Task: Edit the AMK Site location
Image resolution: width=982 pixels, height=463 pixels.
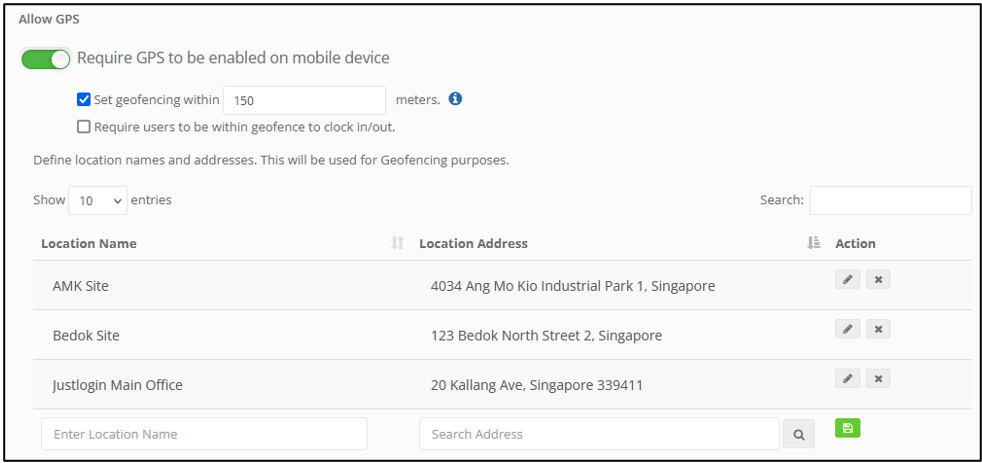Action: coord(847,279)
